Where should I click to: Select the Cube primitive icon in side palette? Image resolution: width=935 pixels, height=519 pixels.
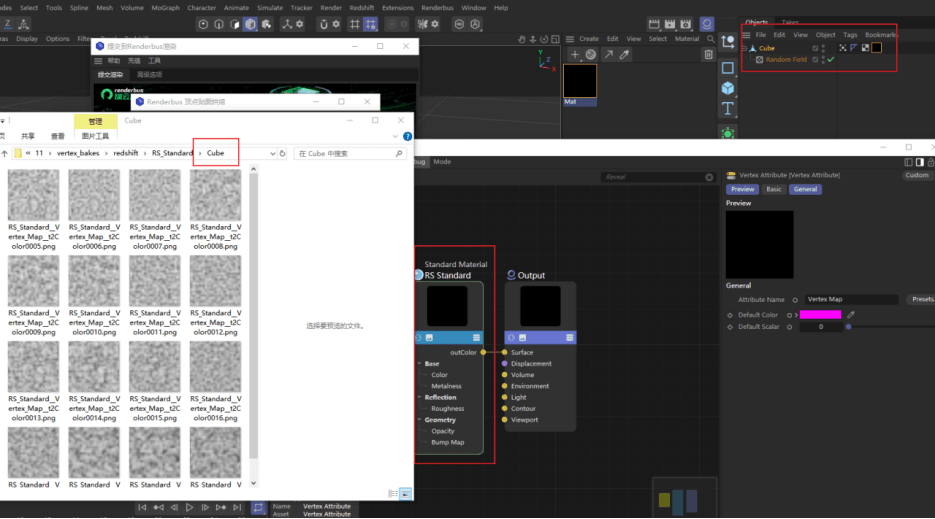727,88
